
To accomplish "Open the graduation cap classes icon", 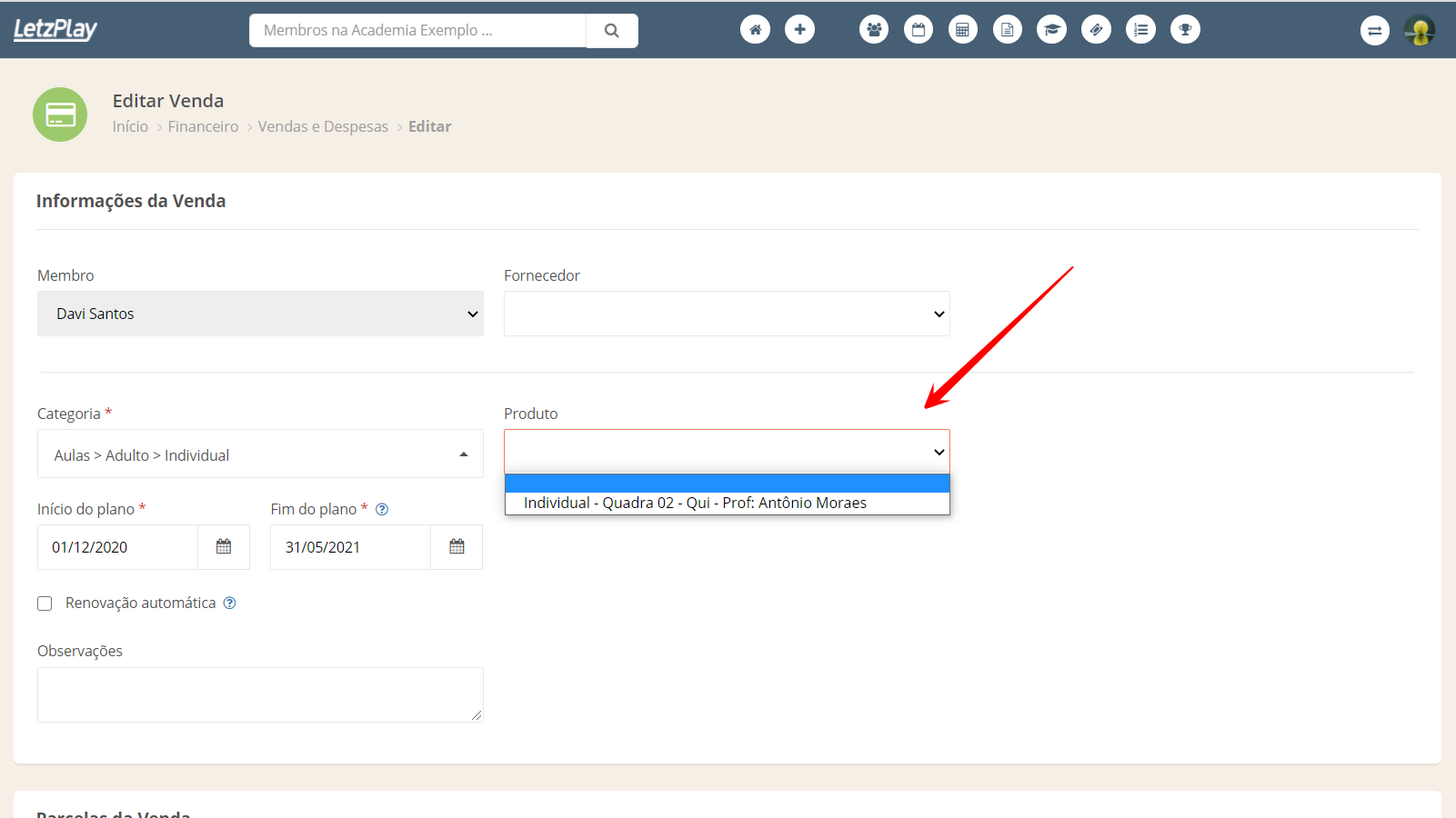I will pos(1051,30).
